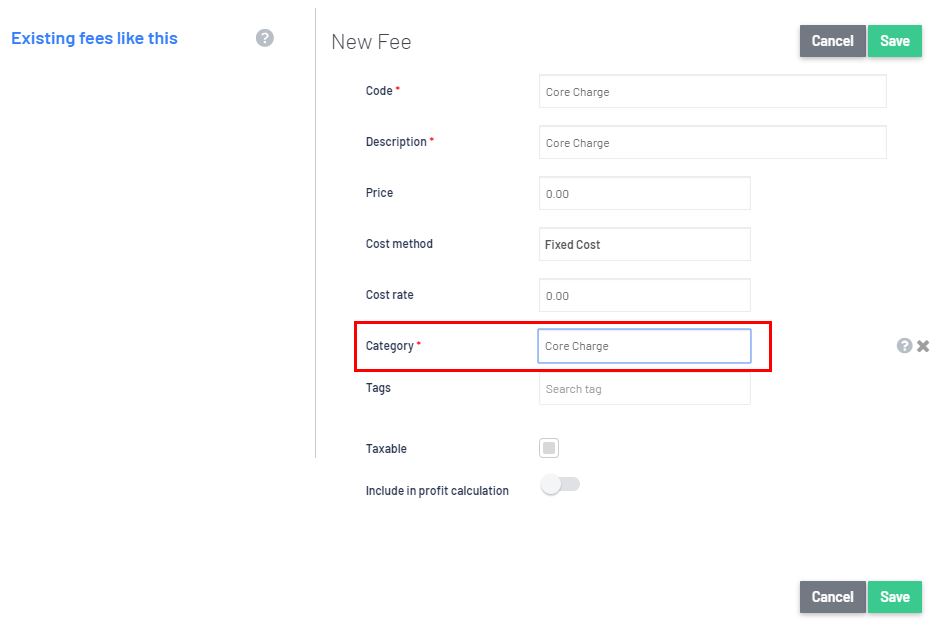This screenshot has height=643, width=949.
Task: Click the Include in profit calculation label
Action: [437, 491]
